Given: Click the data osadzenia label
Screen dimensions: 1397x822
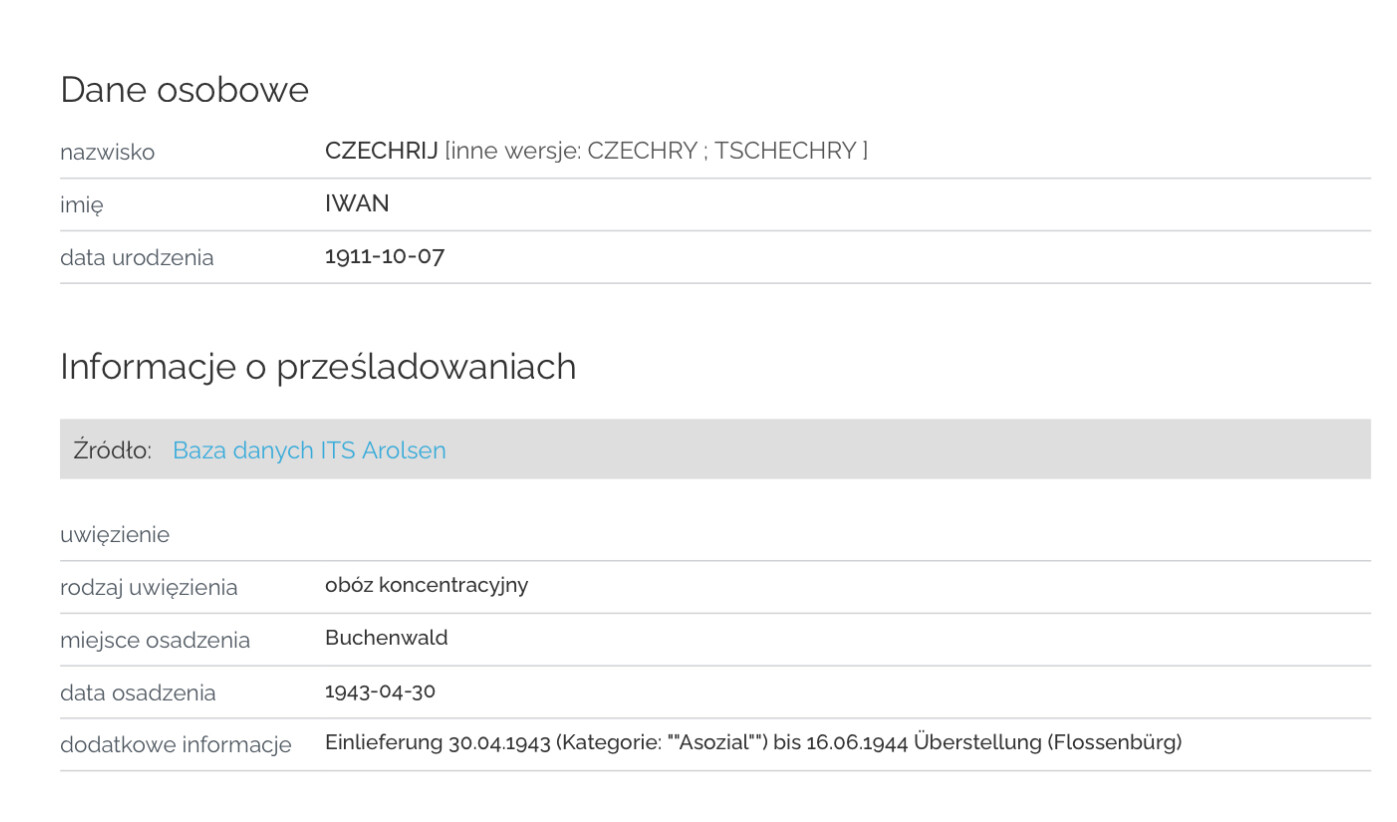Looking at the screenshot, I should point(138,692).
